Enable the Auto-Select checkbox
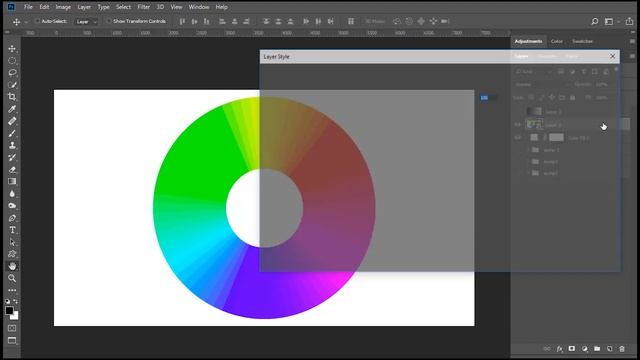The image size is (640, 360). pos(37,21)
